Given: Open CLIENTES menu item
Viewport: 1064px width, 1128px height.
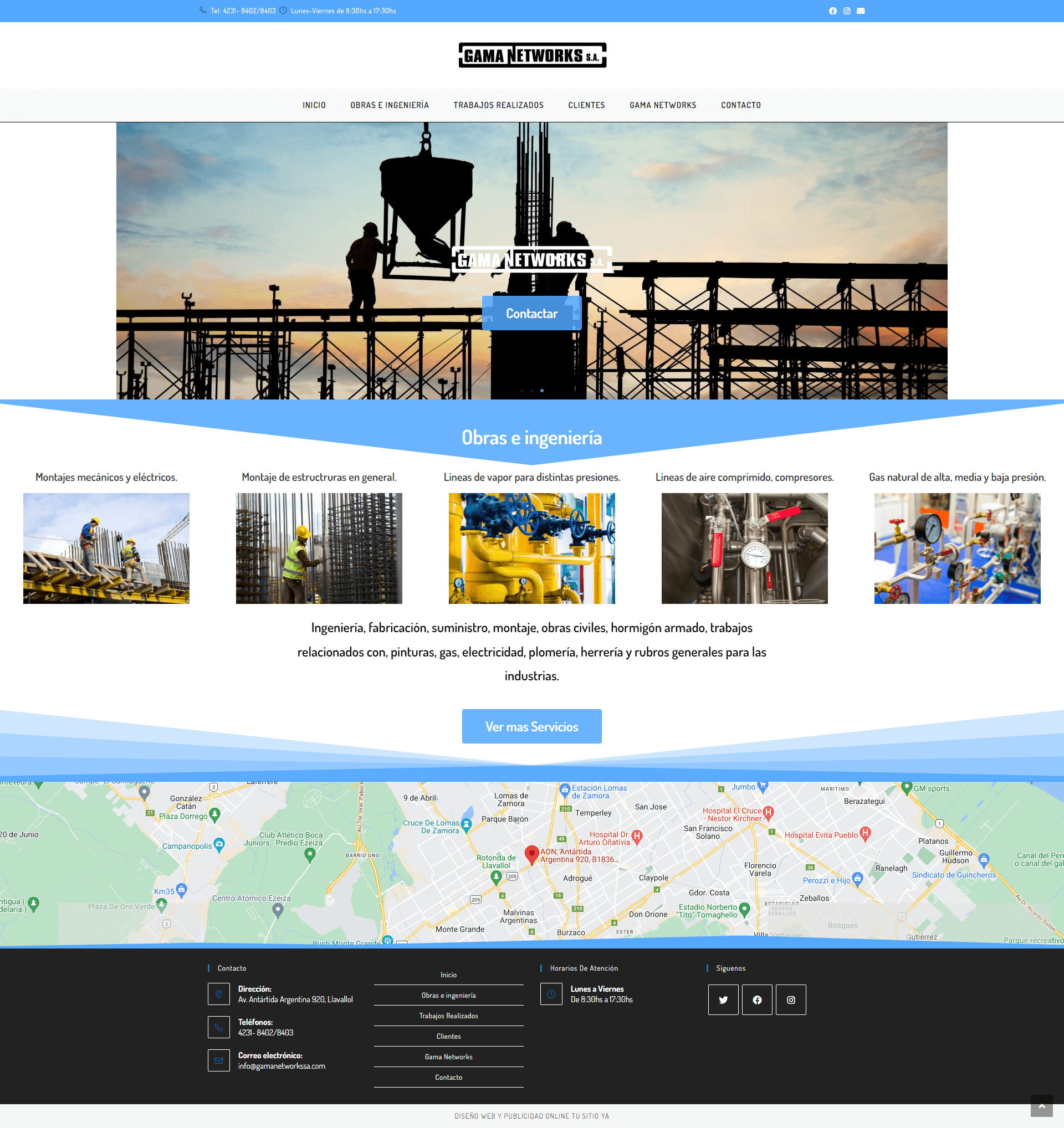Looking at the screenshot, I should (586, 105).
